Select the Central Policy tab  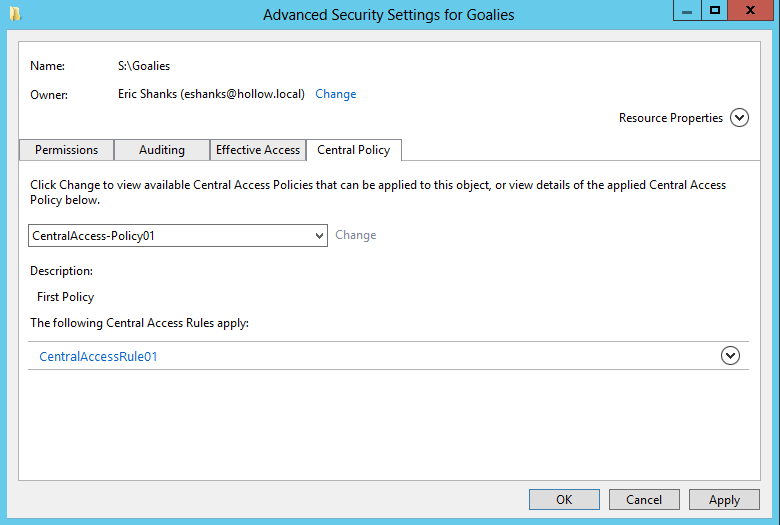(354, 150)
